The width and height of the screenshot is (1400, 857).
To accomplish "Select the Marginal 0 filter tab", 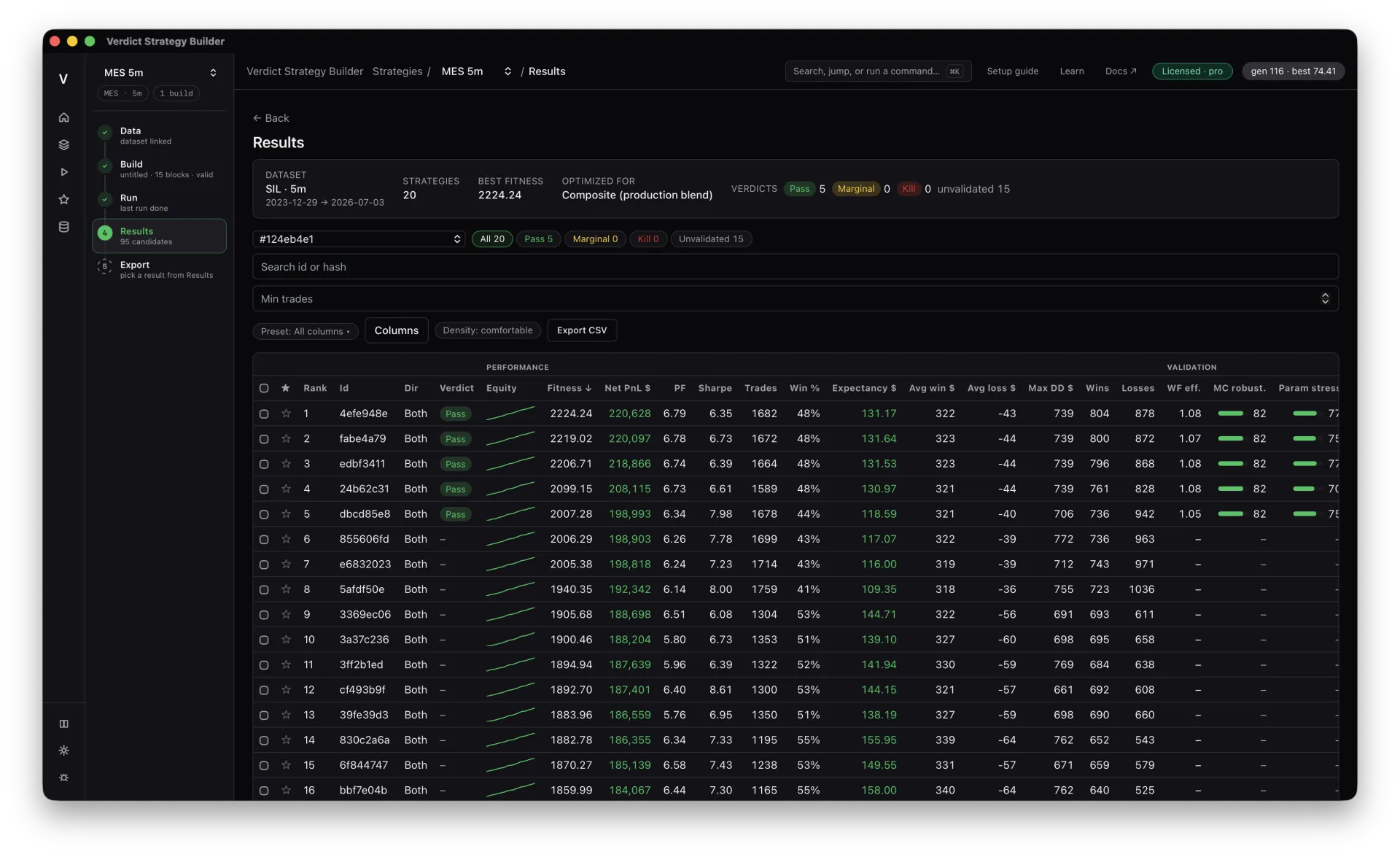I will point(595,239).
